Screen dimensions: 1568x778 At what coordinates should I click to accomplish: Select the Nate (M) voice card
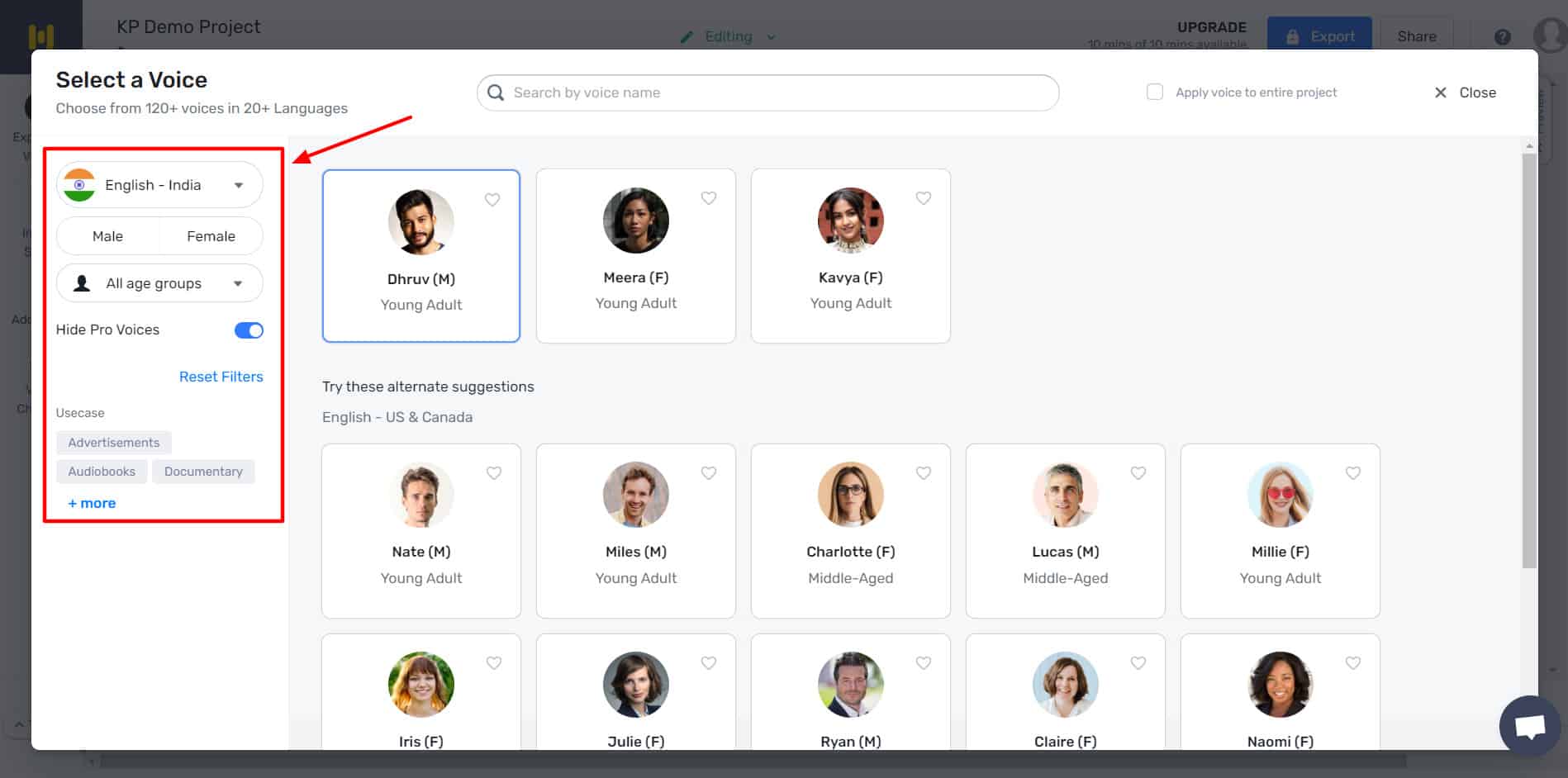421,531
